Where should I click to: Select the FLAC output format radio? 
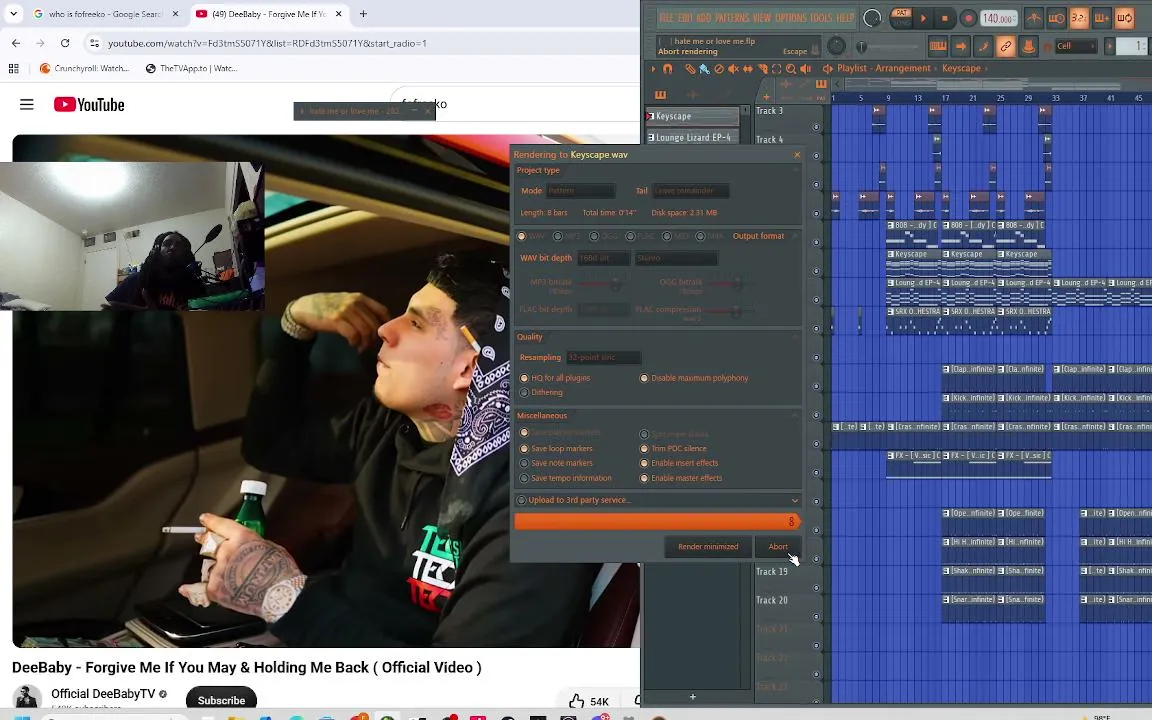[x=630, y=237]
